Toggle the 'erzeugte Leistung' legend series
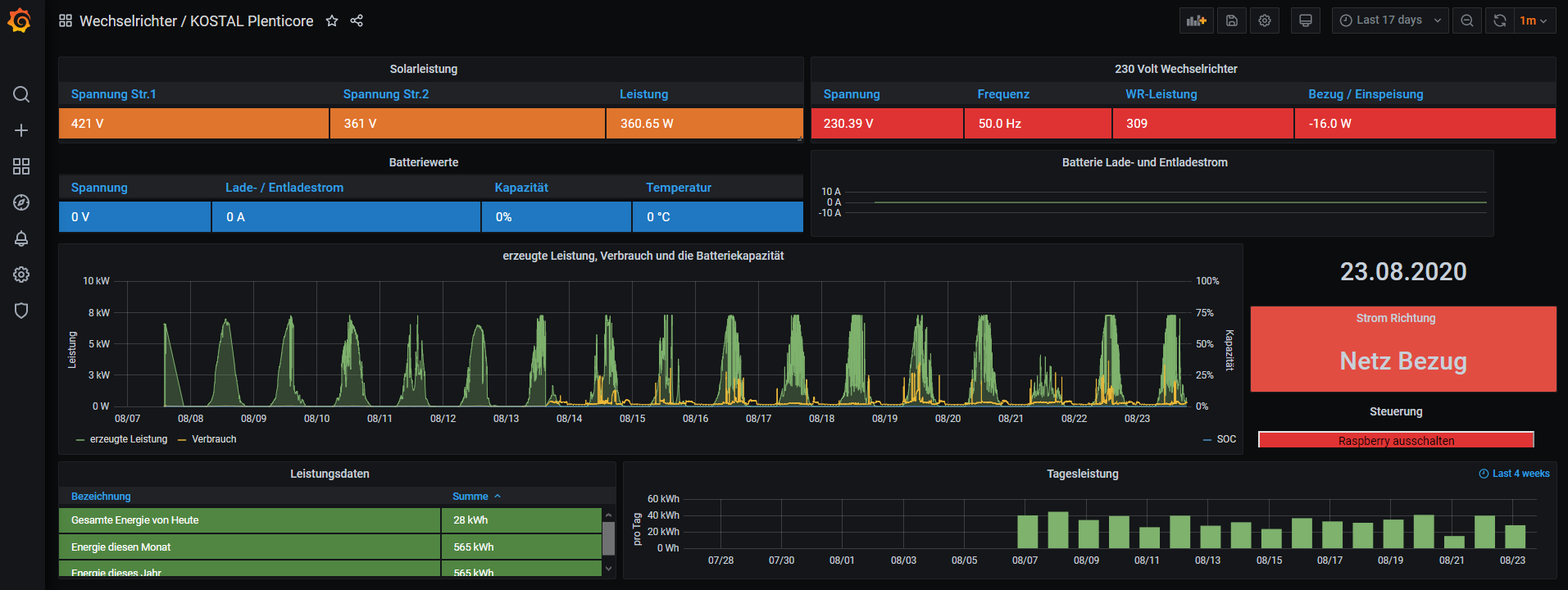This screenshot has height=590, width=1568. click(128, 439)
